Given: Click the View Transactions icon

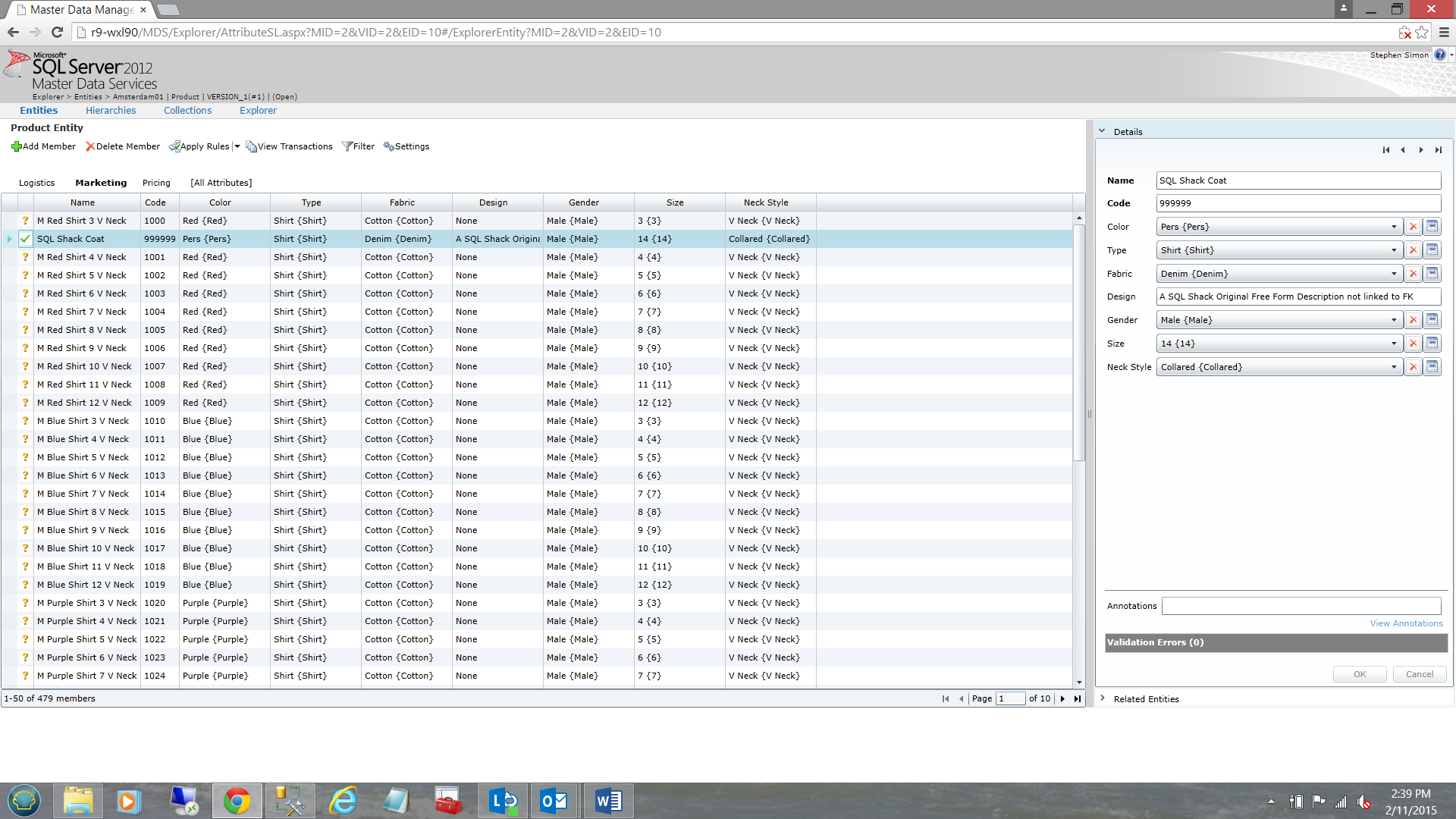Looking at the screenshot, I should [x=251, y=146].
